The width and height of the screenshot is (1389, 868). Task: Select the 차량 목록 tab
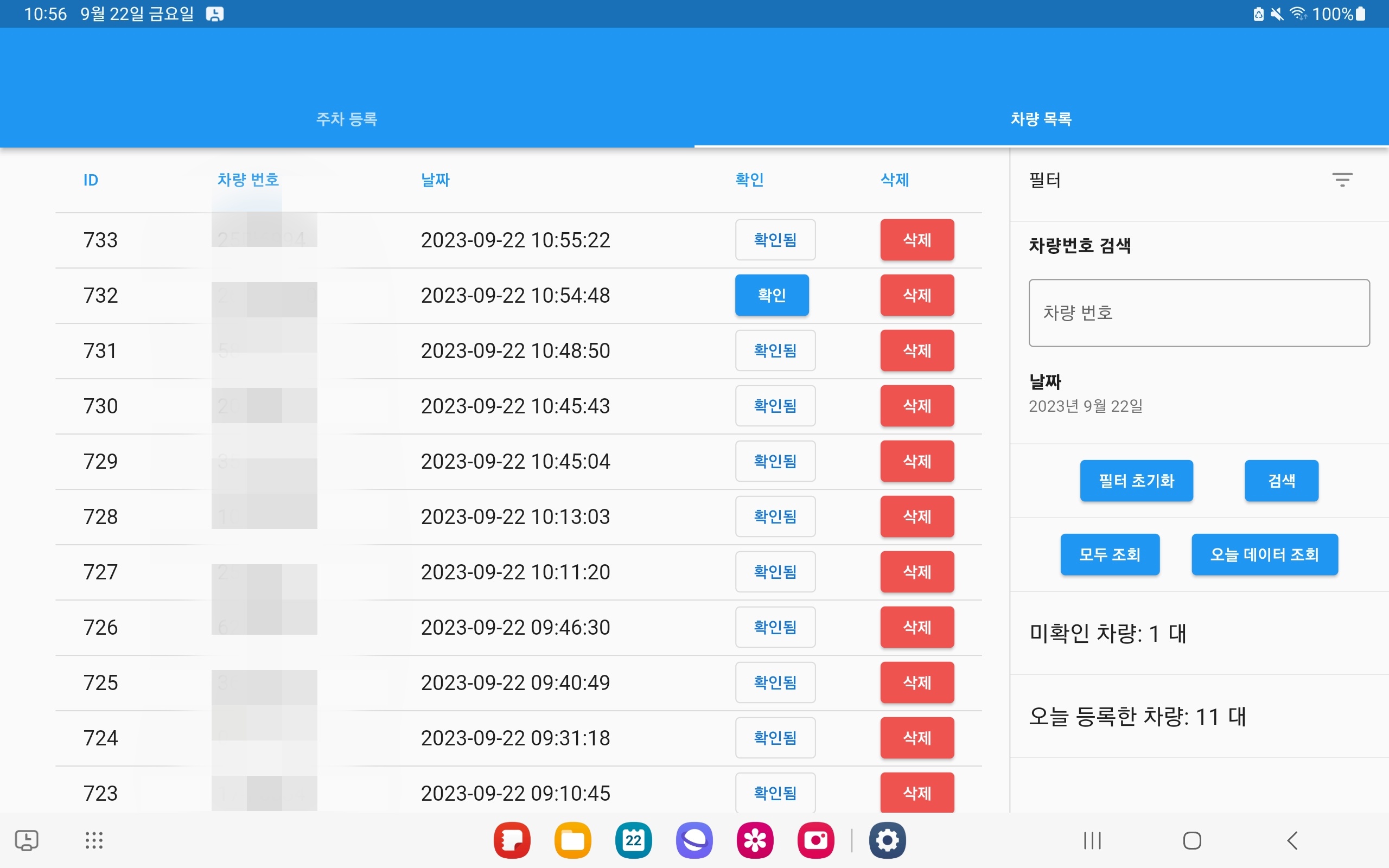[x=1041, y=119]
